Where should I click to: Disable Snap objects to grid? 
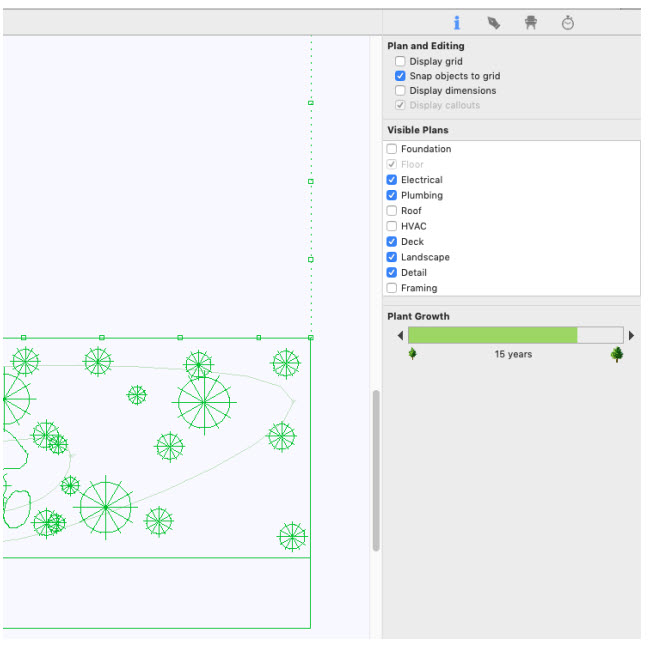(400, 76)
